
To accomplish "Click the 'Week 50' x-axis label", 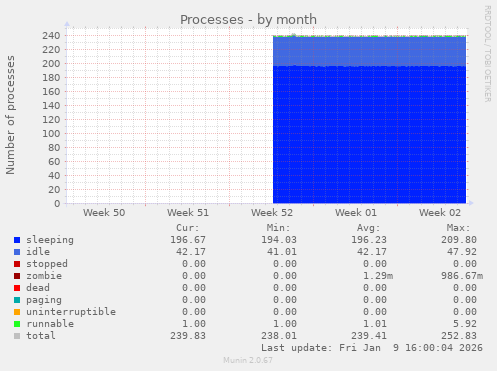I will (x=104, y=213).
